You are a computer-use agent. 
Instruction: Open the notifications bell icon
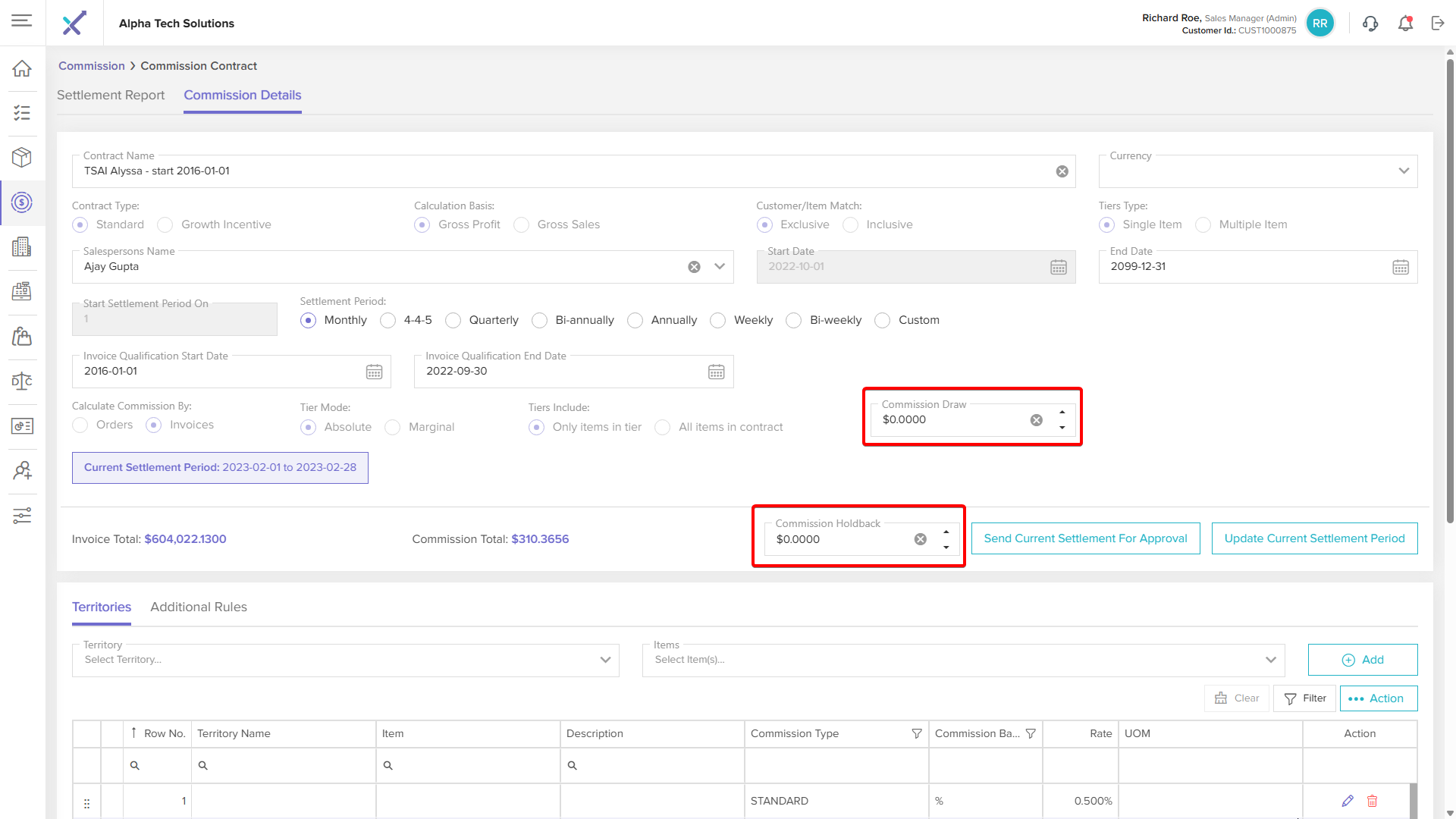click(1405, 24)
